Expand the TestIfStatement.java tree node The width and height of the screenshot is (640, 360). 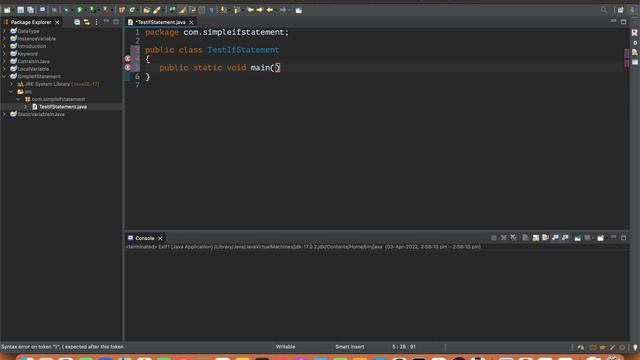25,107
